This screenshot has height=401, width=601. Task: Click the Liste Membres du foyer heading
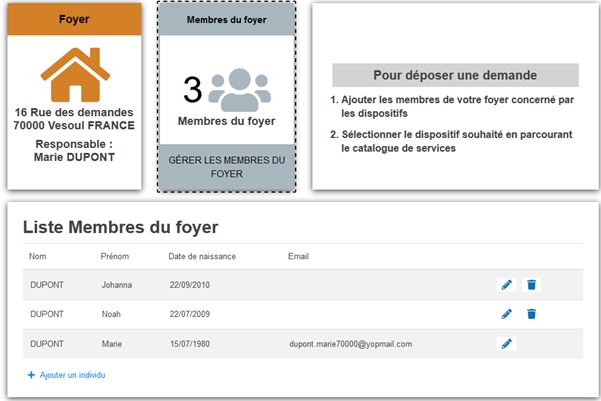[120, 227]
